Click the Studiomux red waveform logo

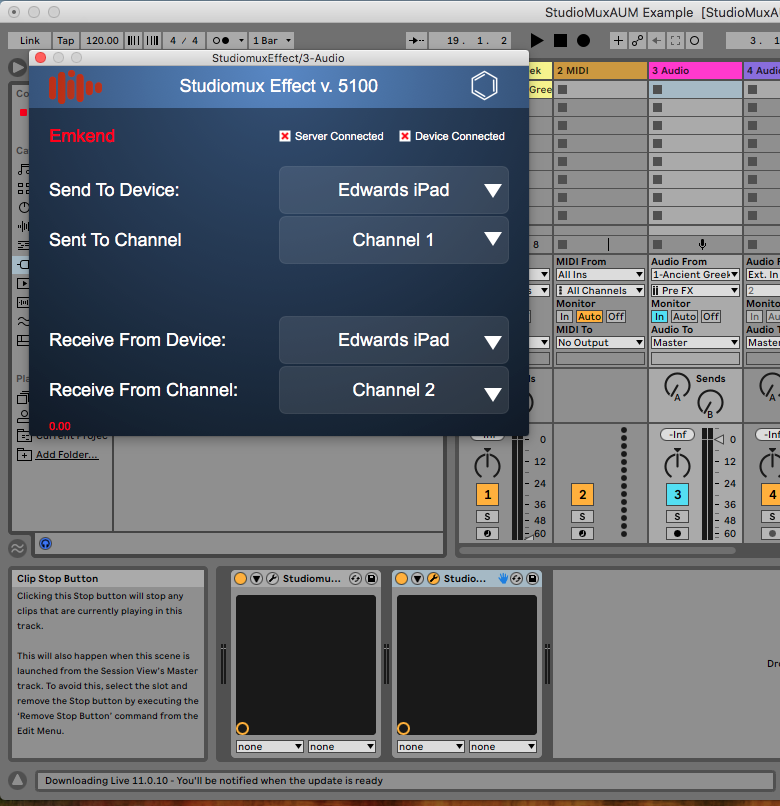point(76,86)
